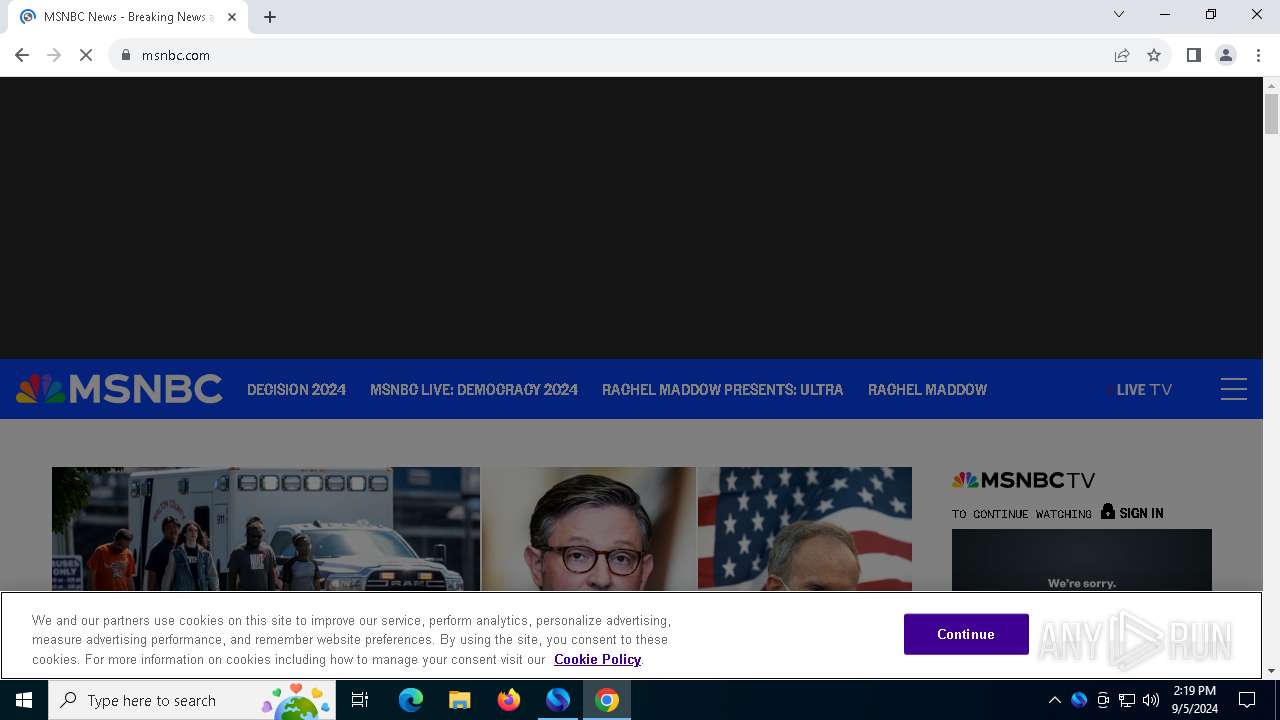This screenshot has width=1280, height=720.
Task: Open the hamburger navigation menu
Action: (1234, 389)
